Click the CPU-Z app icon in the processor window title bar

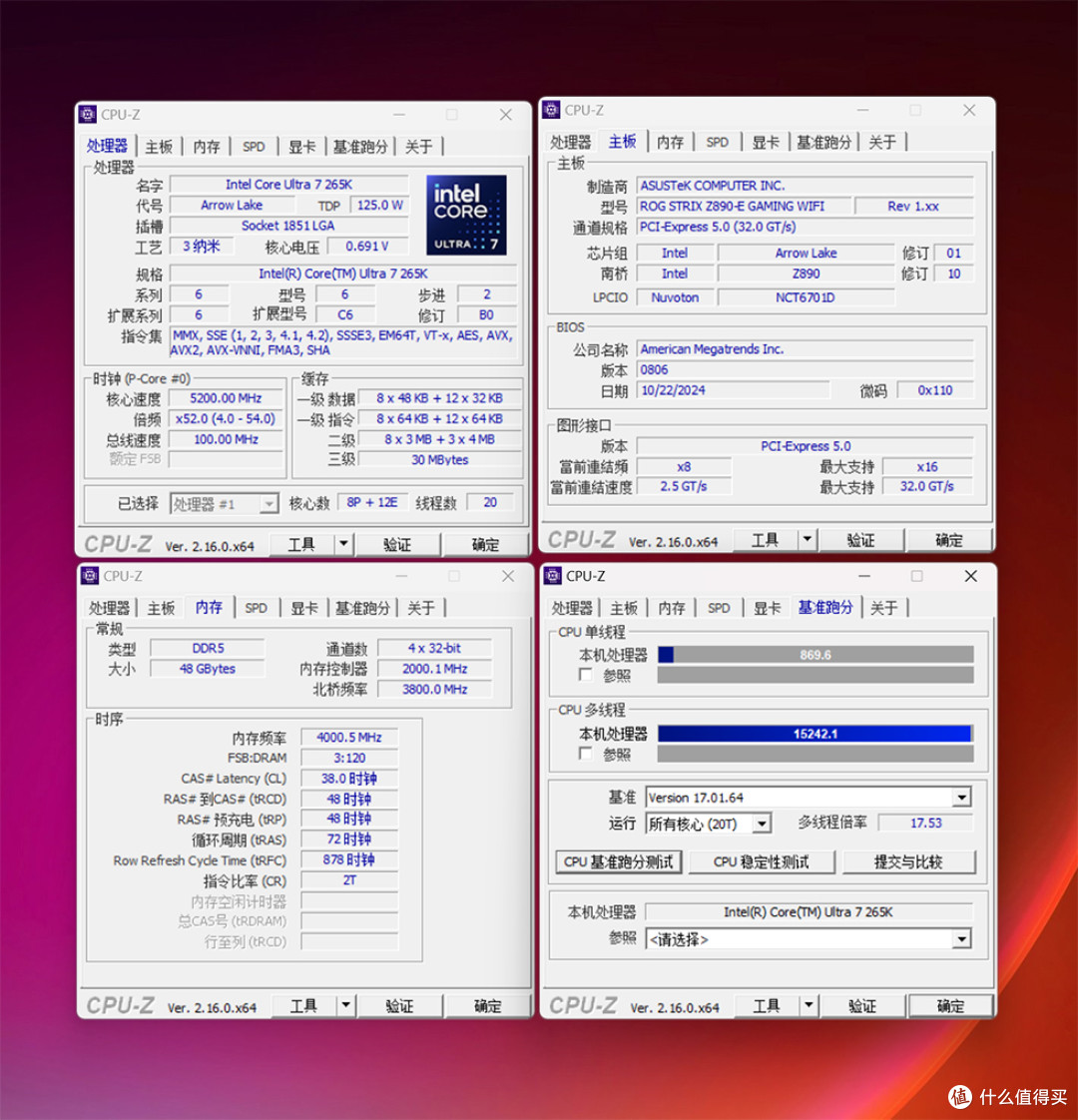(88, 114)
